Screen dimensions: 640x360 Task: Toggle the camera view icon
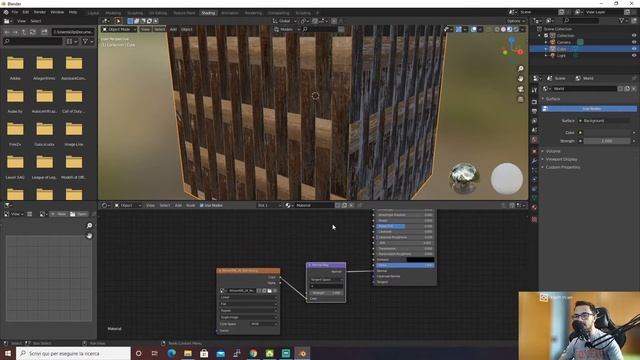(x=520, y=89)
